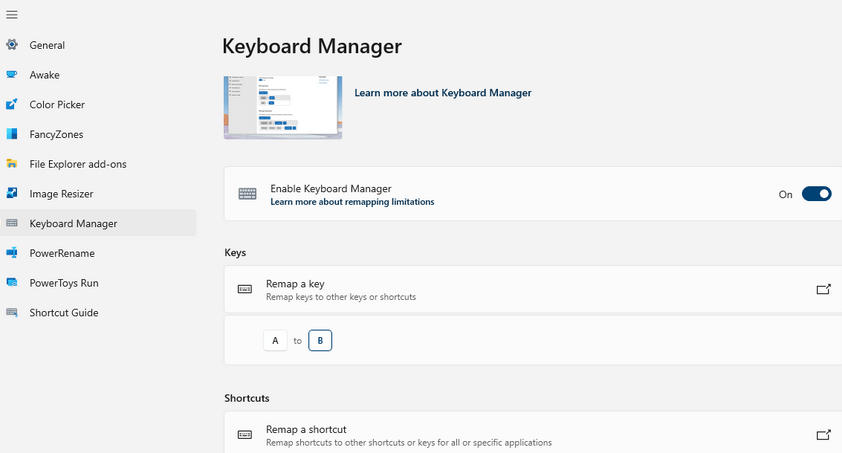Turn off the Enable Keyboard Manager toggle
The image size is (842, 453).
tap(817, 194)
